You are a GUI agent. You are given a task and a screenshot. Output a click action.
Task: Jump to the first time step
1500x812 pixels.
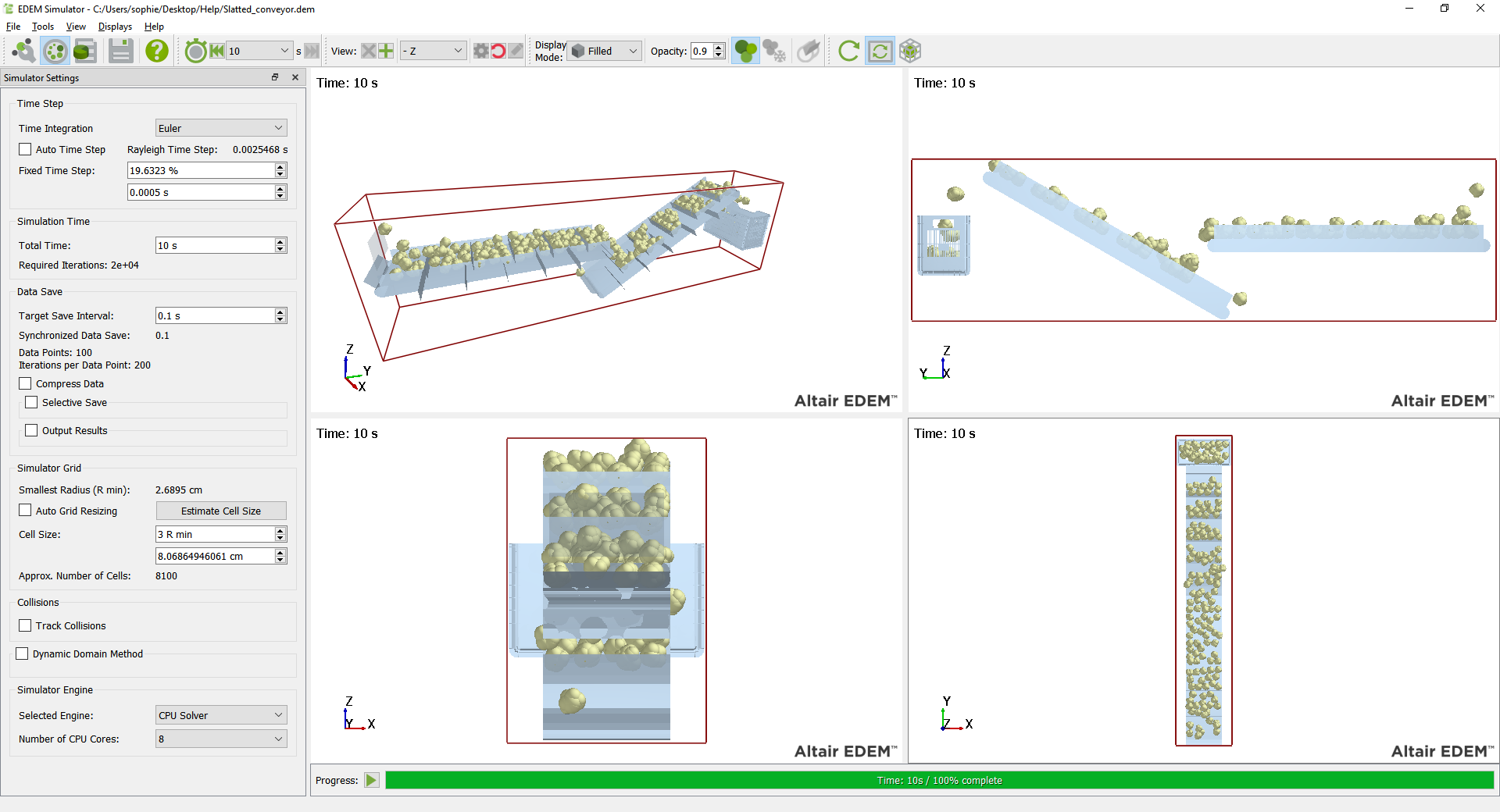217,52
